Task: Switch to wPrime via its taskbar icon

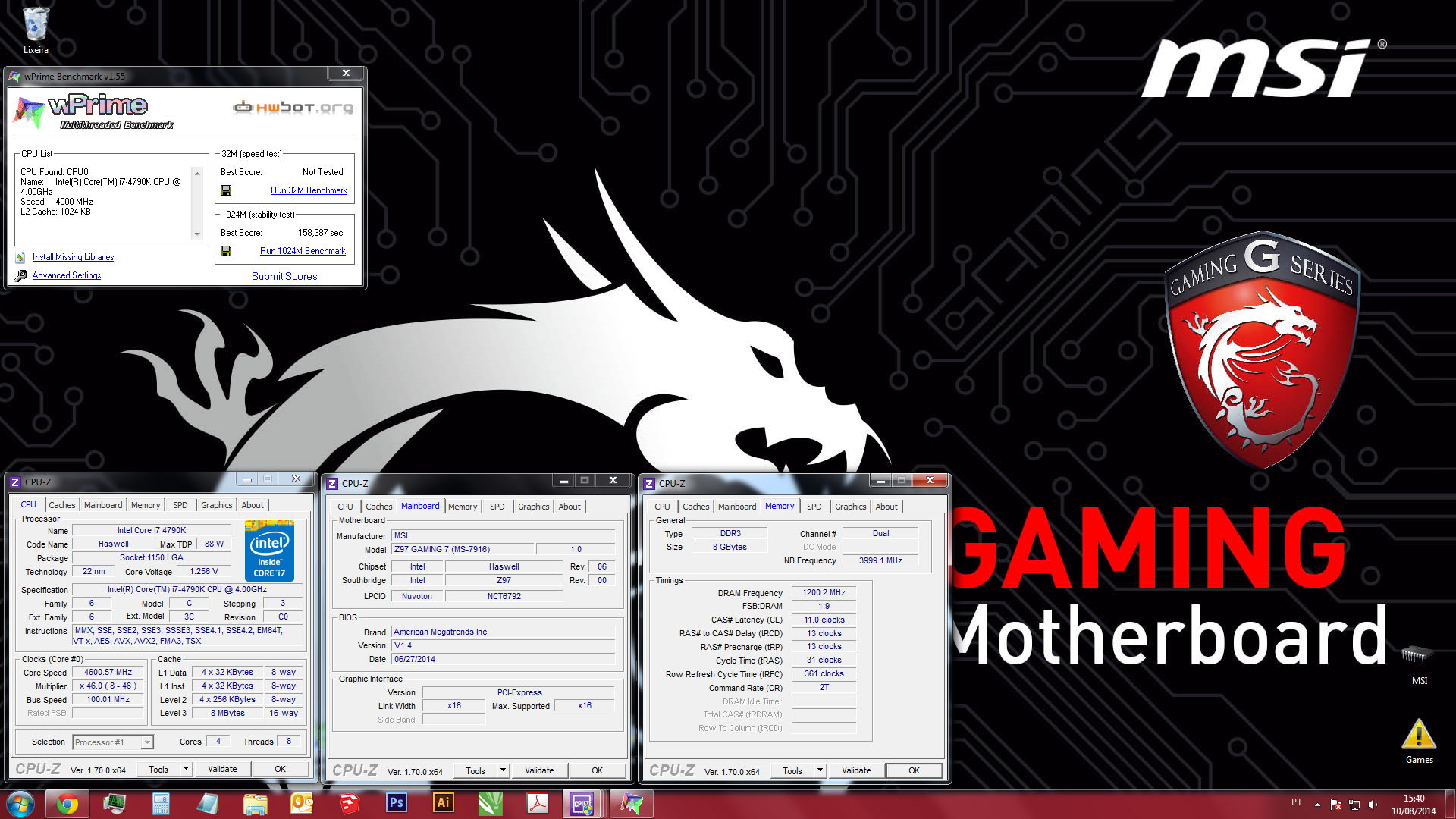Action: coord(631,804)
